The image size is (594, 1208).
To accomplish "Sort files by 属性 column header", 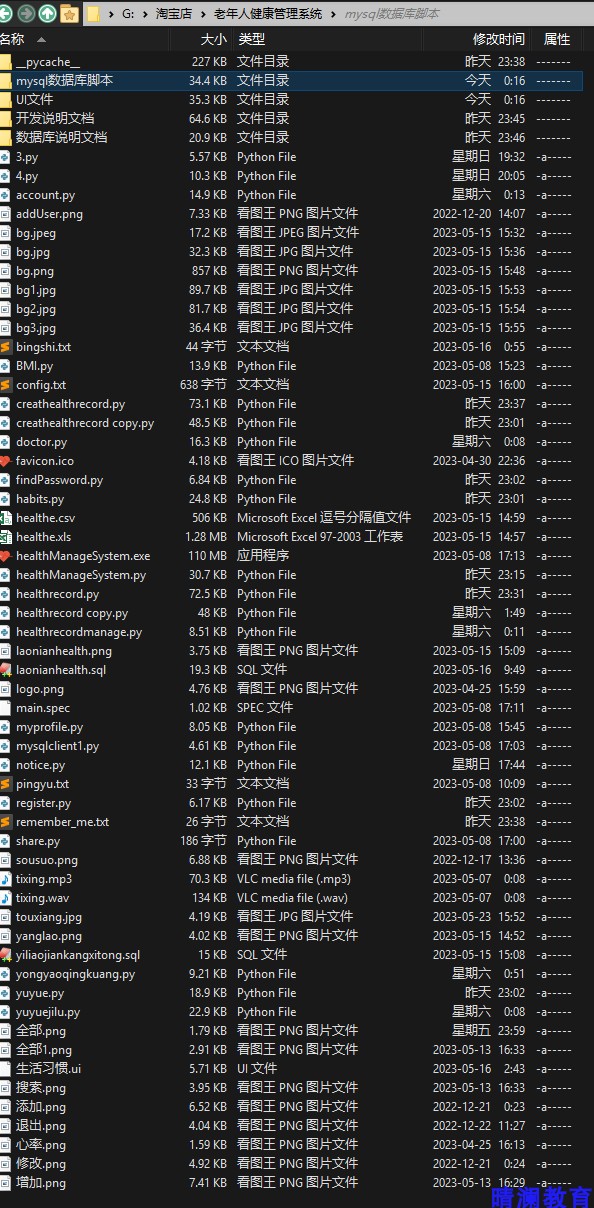I will click(x=556, y=39).
